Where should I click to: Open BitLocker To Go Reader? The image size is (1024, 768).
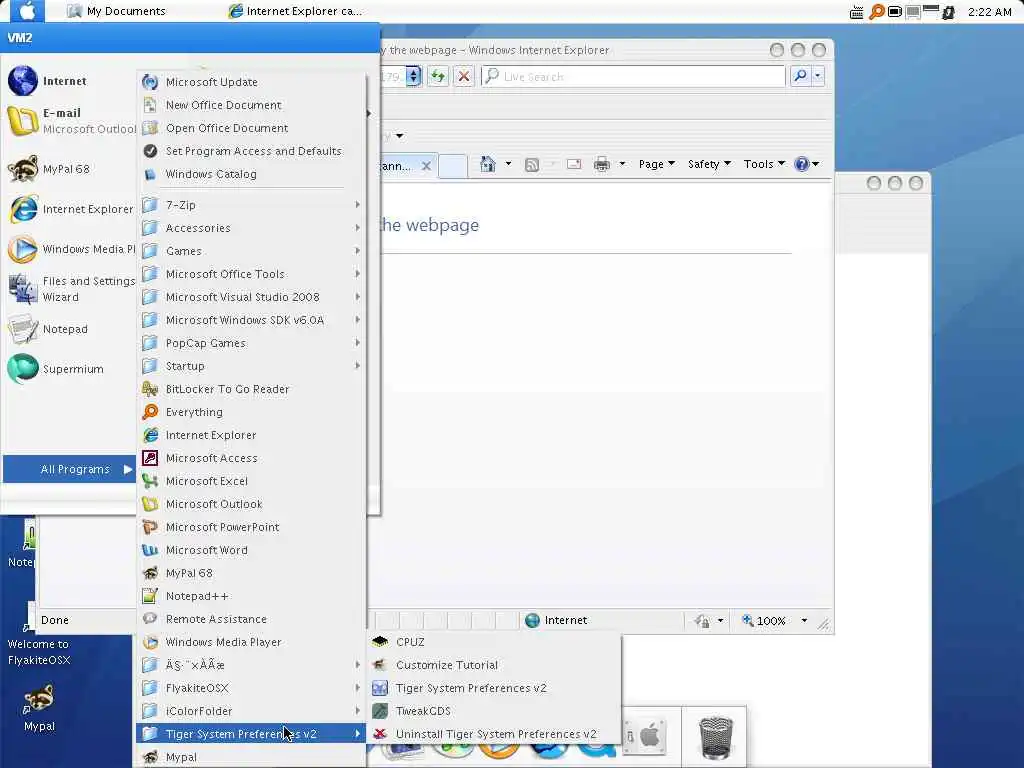(251, 389)
